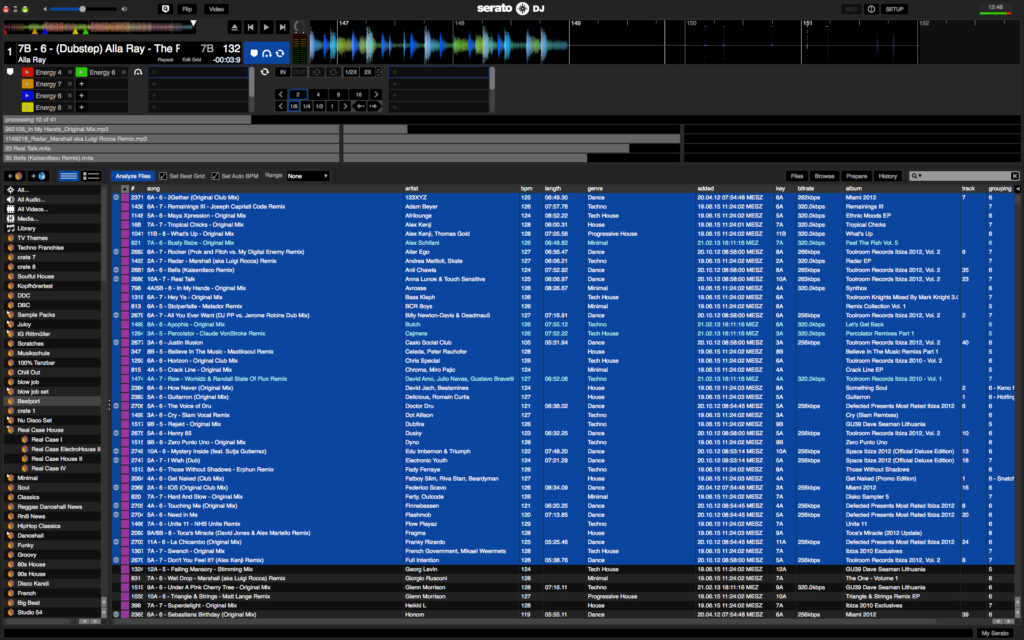Select the 1/8 beat loop roll size
Image resolution: width=1024 pixels, height=640 pixels.
click(x=294, y=106)
